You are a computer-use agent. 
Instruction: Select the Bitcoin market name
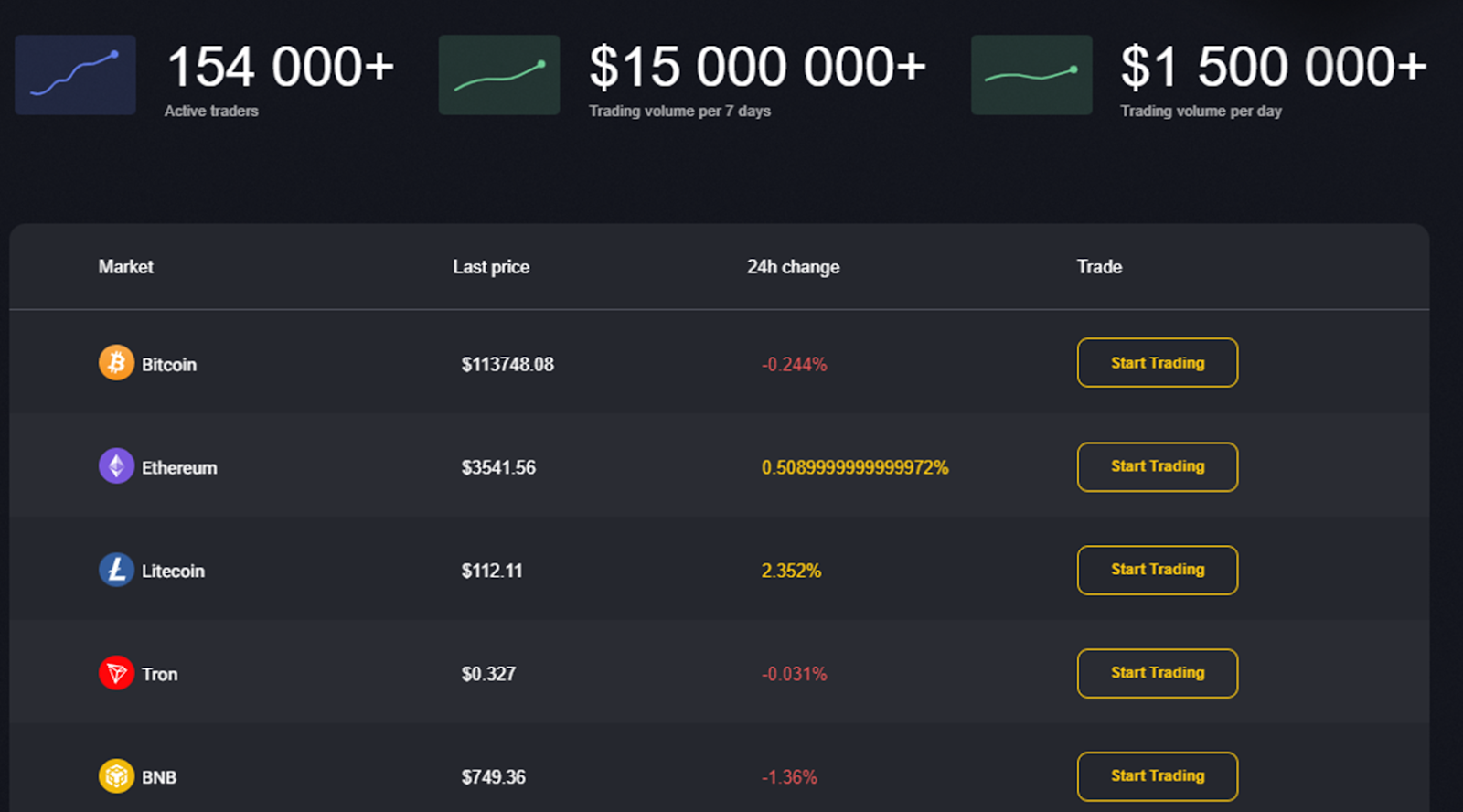169,365
